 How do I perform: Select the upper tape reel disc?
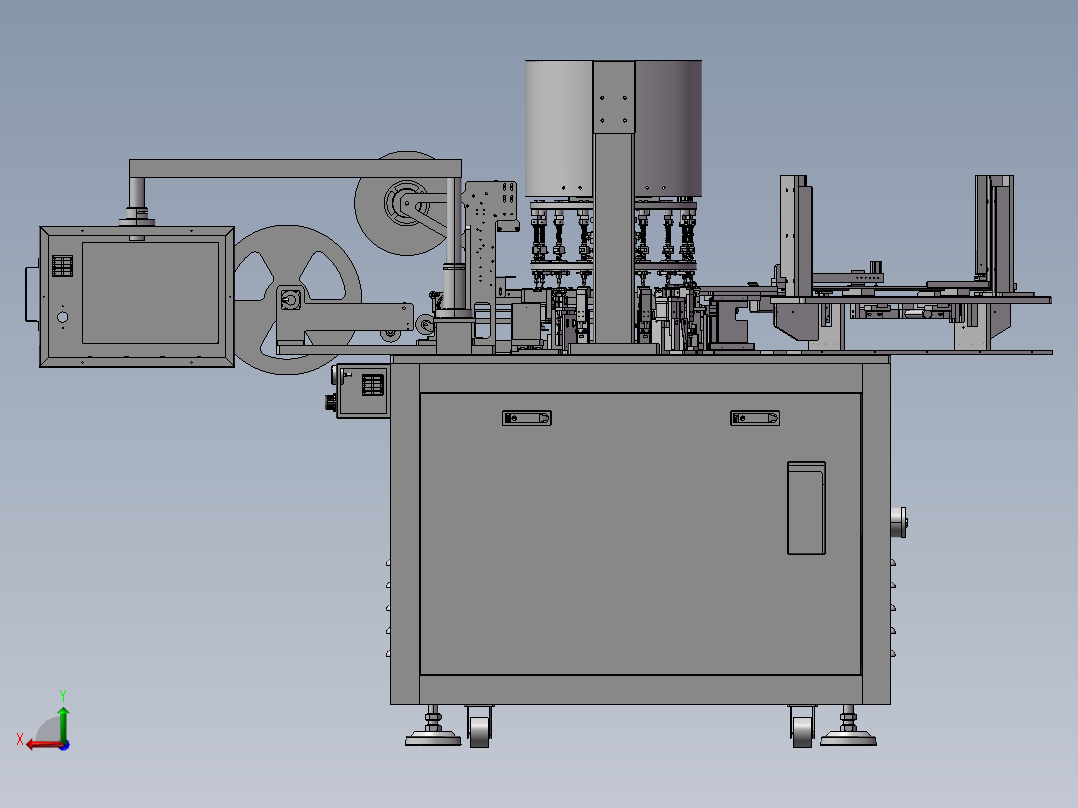(x=406, y=204)
